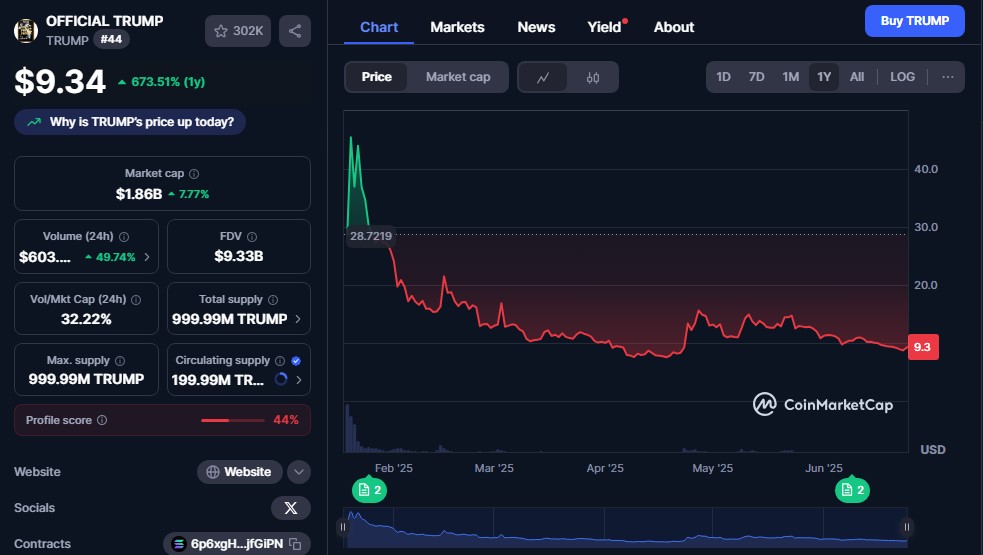The height and width of the screenshot is (555, 983).
Task: Click the #44 rank badge
Action: point(111,40)
